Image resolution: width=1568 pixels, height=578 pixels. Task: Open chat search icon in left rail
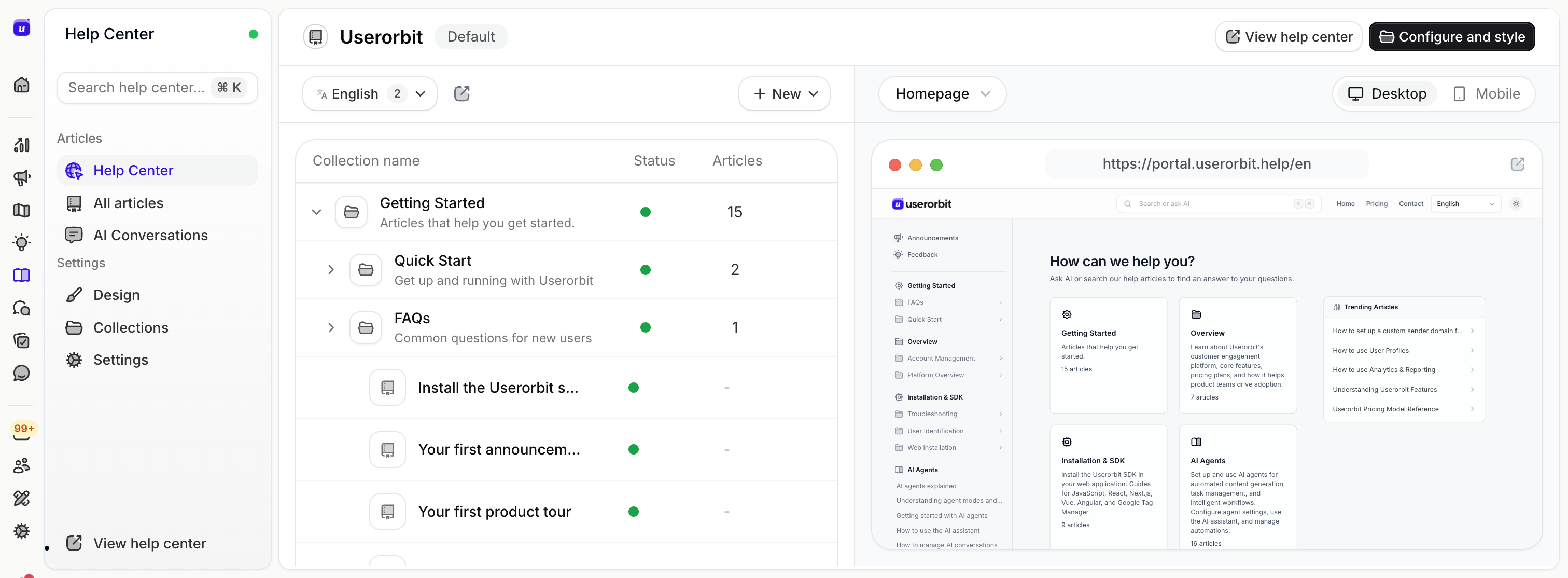tap(21, 308)
